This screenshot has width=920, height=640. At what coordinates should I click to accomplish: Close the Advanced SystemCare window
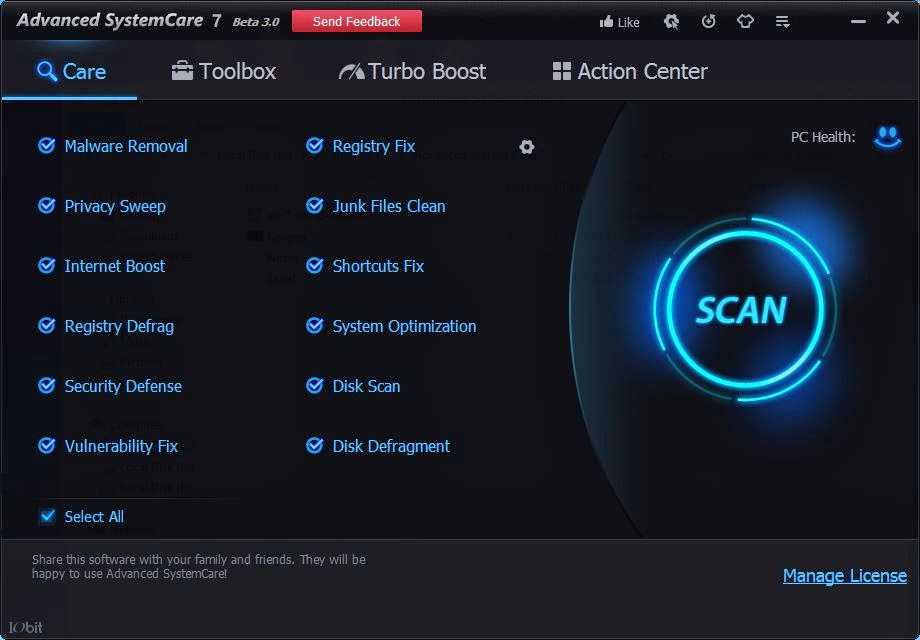(893, 18)
